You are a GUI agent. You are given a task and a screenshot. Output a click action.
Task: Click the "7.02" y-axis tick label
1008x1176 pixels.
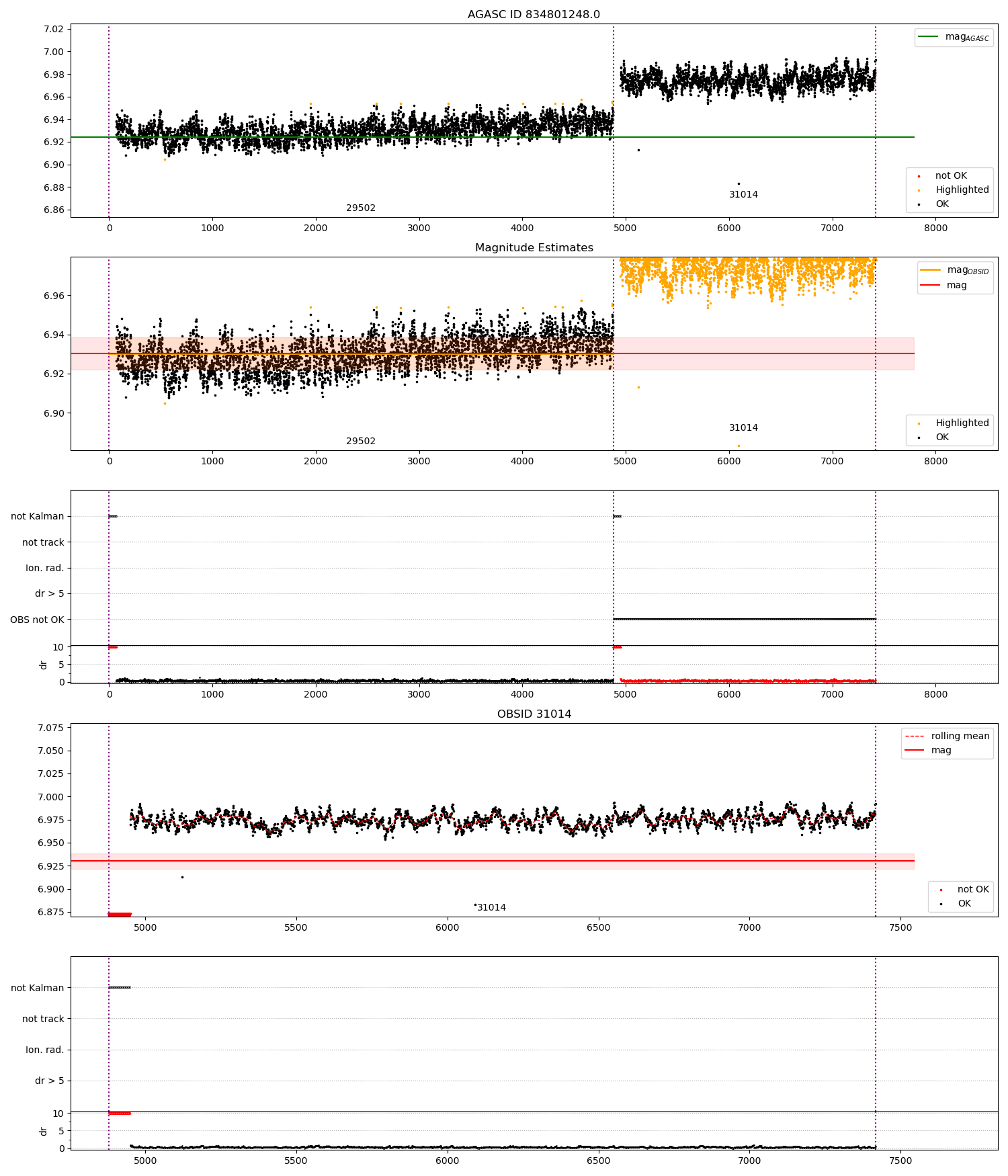(x=54, y=29)
